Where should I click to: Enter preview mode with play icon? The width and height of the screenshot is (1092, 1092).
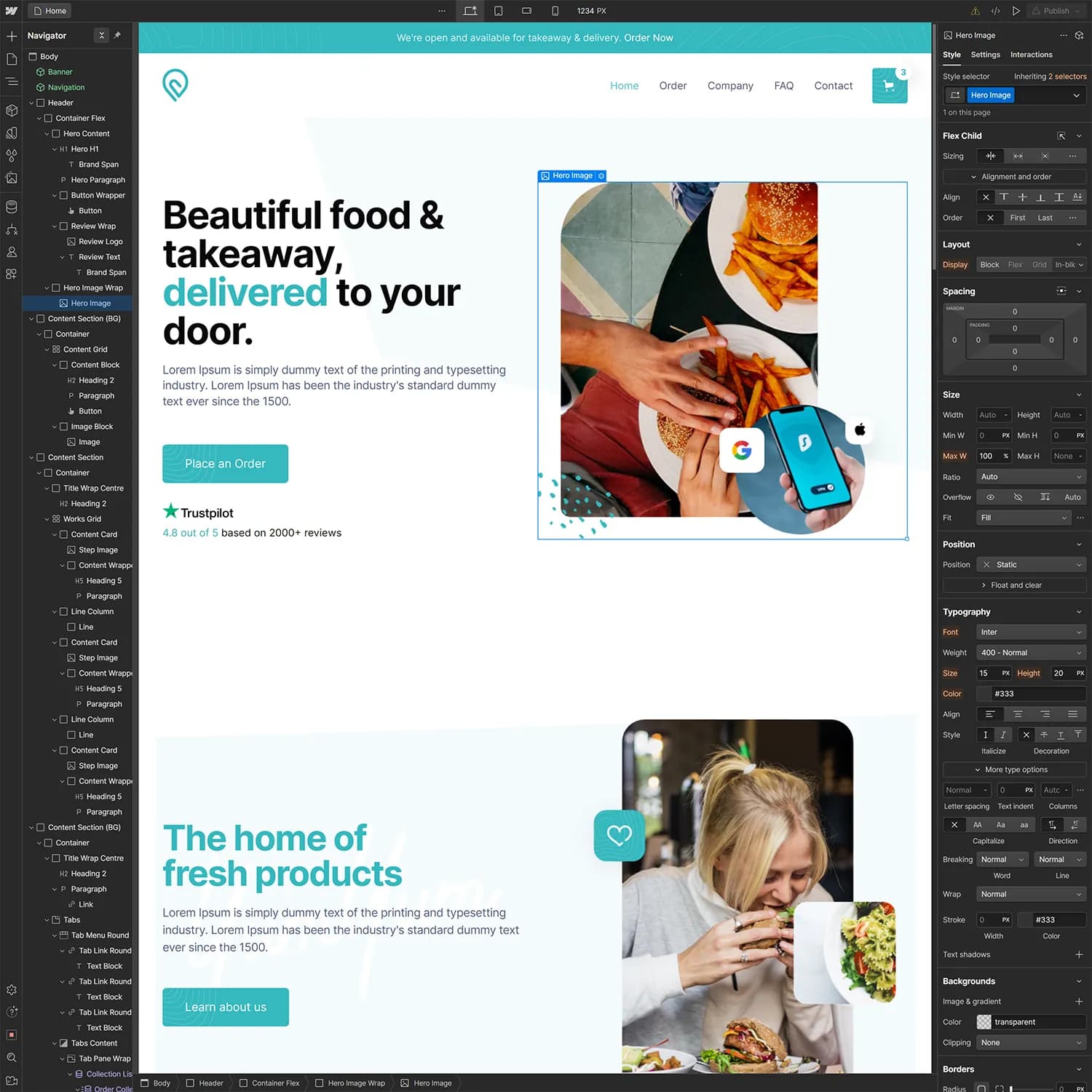(x=1016, y=11)
